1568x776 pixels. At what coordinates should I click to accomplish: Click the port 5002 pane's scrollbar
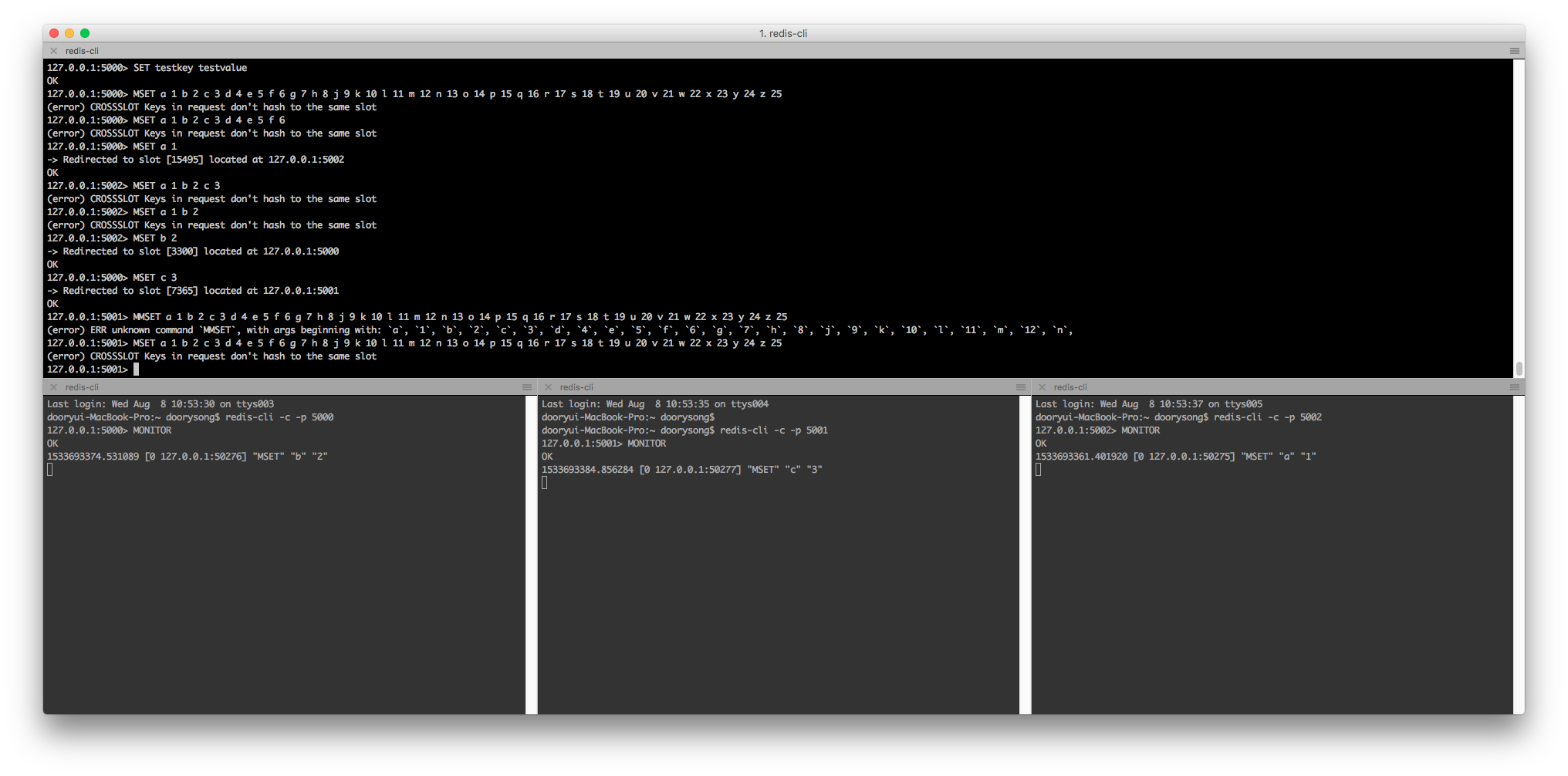1519,555
